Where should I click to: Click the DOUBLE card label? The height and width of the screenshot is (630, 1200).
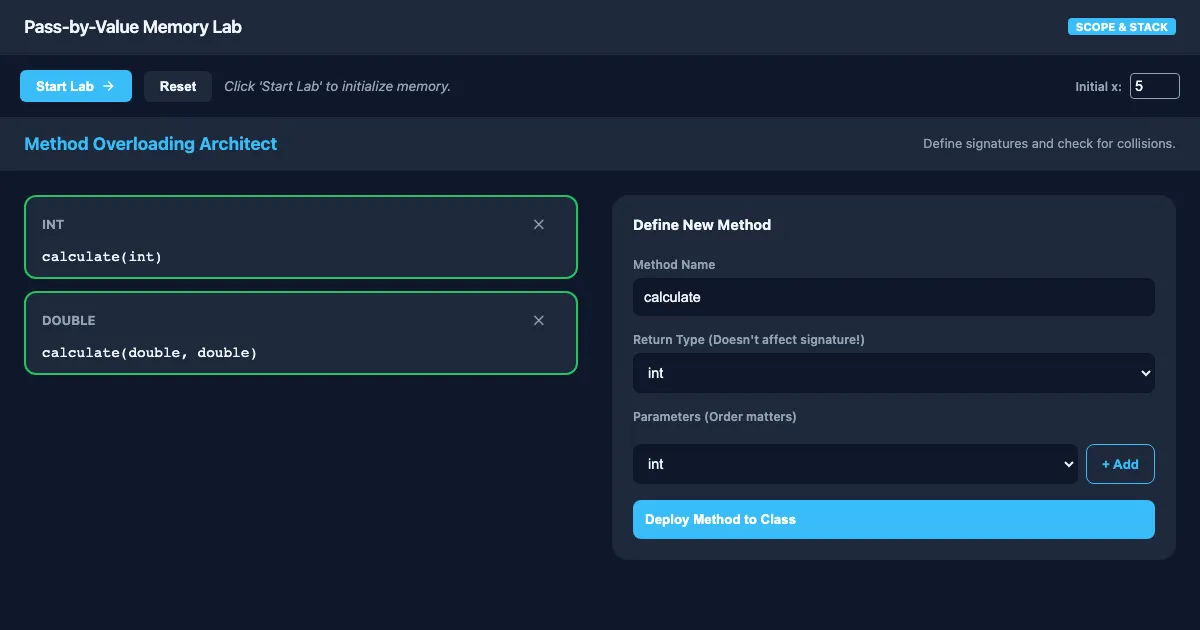(x=69, y=321)
